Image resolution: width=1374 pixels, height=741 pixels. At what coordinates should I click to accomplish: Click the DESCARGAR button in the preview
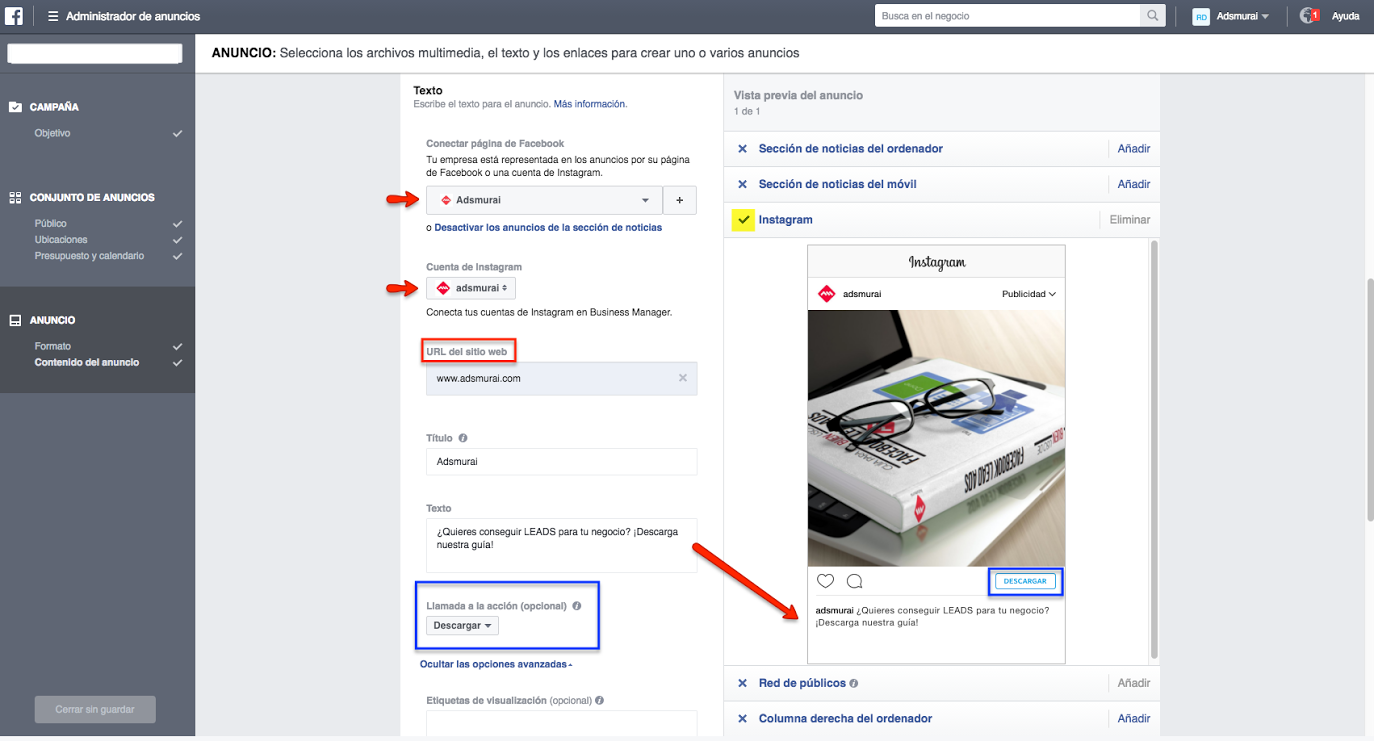point(1024,580)
